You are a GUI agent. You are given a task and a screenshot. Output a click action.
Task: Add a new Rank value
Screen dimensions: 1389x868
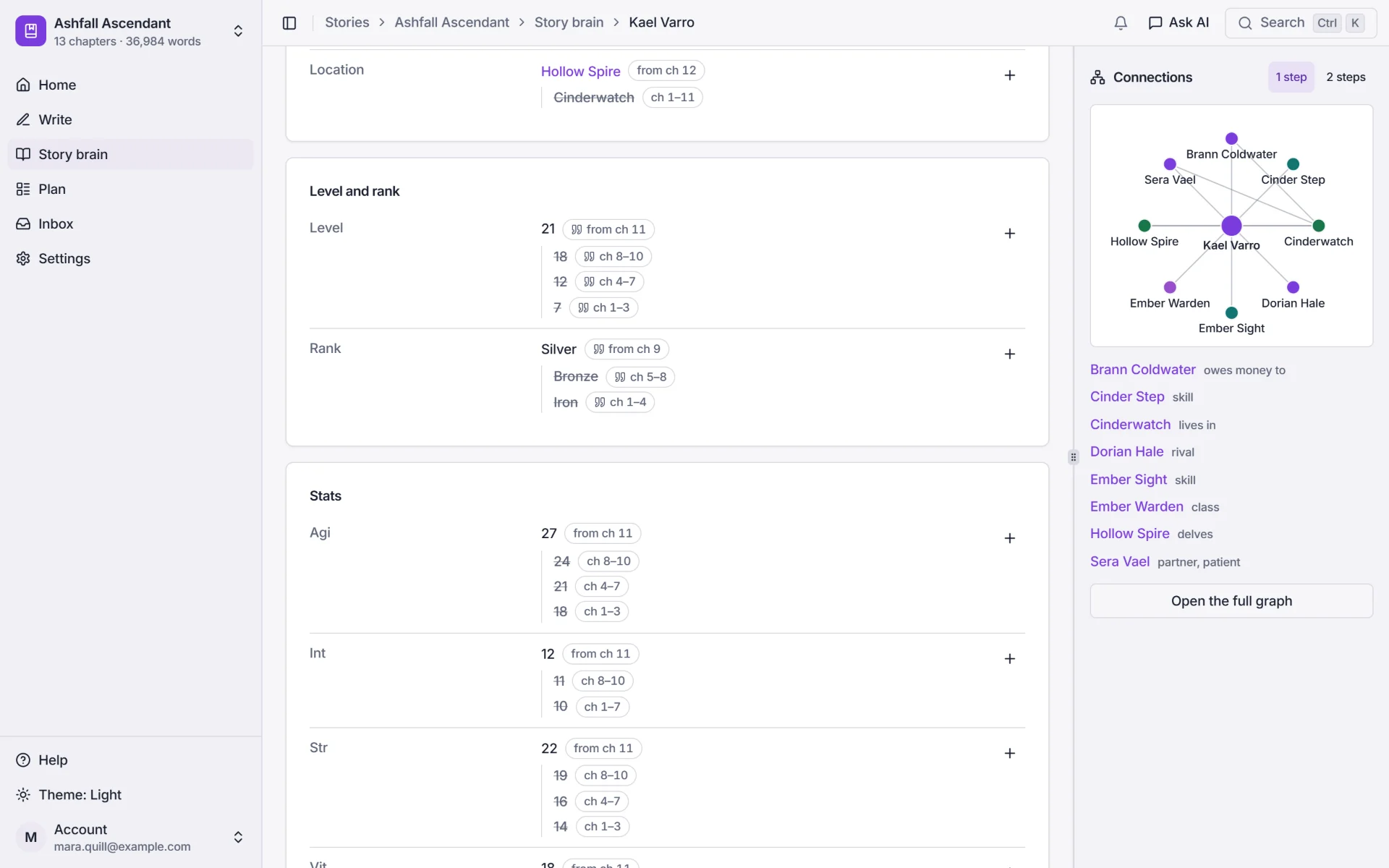point(1010,354)
